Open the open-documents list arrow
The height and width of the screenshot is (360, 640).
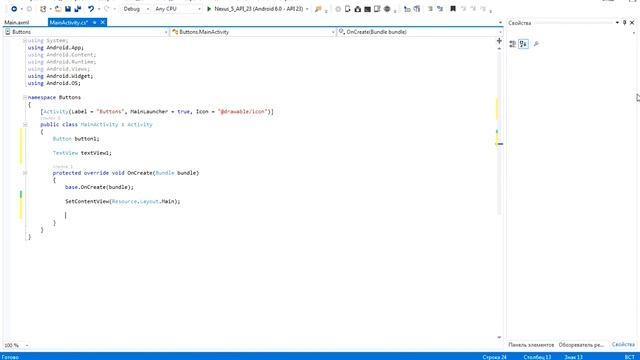[500, 22]
